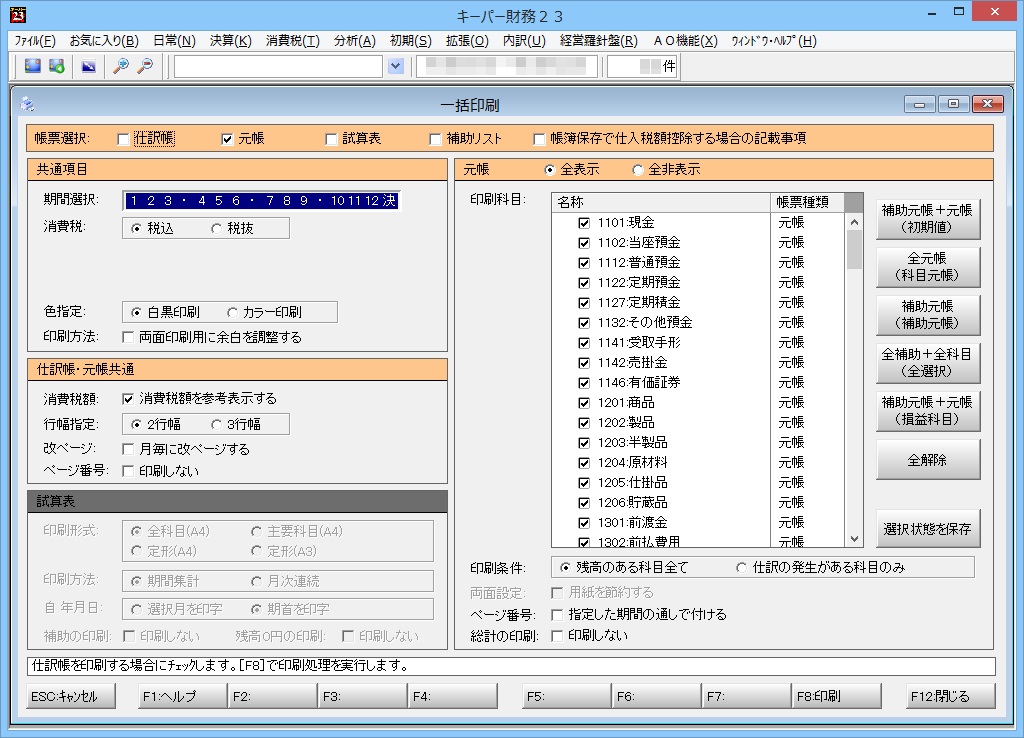
Task: Choose 税抜 for 消費税
Action: [x=216, y=229]
